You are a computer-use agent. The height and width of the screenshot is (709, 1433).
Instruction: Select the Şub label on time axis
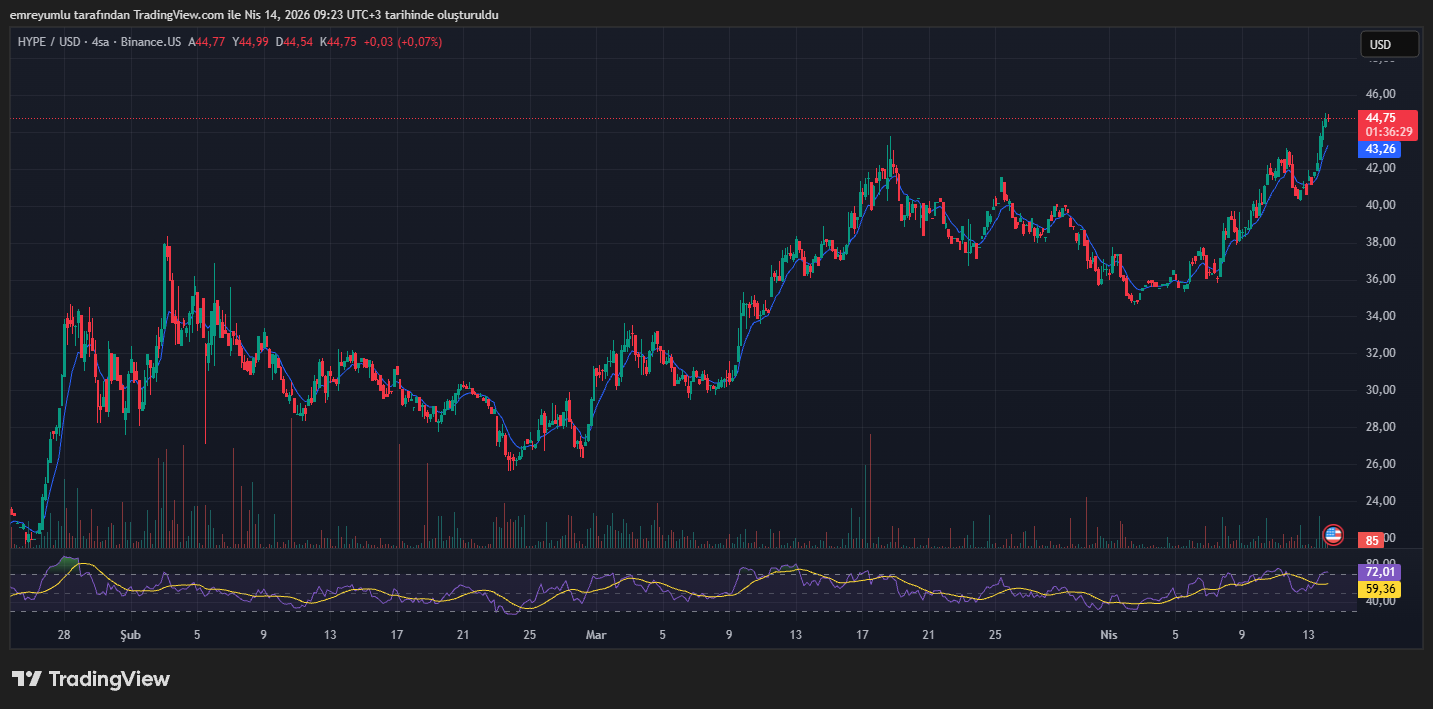pyautogui.click(x=131, y=635)
